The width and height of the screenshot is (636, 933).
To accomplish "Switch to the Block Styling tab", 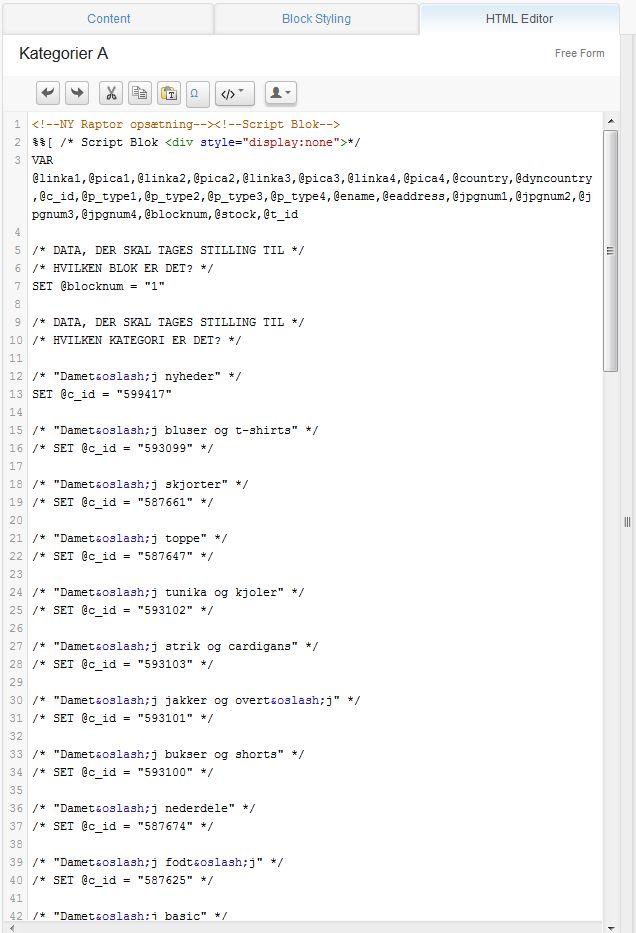I will (x=316, y=18).
